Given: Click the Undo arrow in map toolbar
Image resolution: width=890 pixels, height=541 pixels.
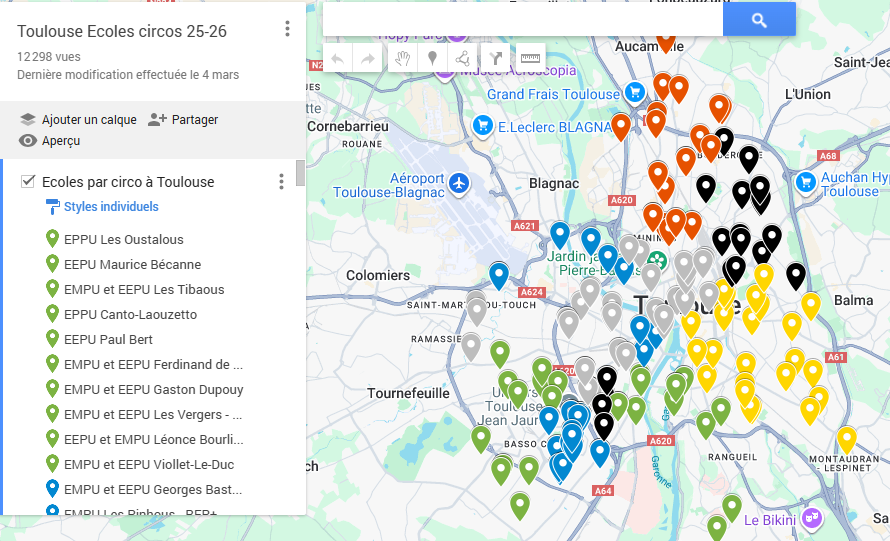Looking at the screenshot, I should coord(337,58).
